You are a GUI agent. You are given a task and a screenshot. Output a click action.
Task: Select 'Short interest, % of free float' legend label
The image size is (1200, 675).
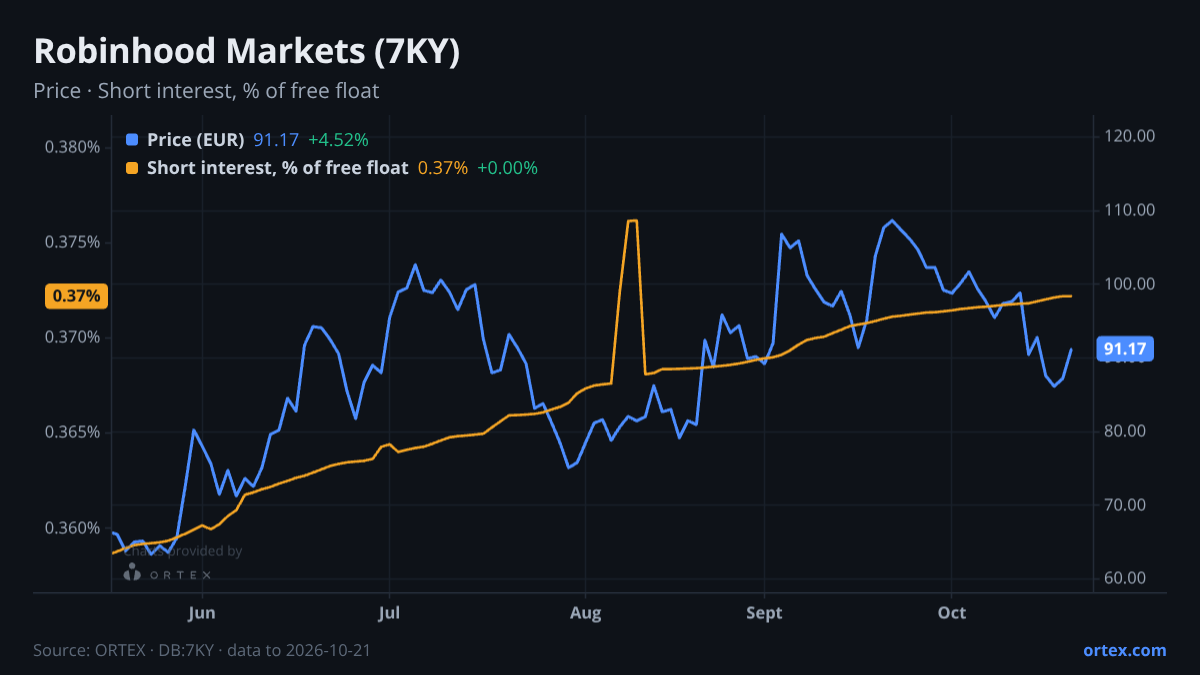pos(277,168)
